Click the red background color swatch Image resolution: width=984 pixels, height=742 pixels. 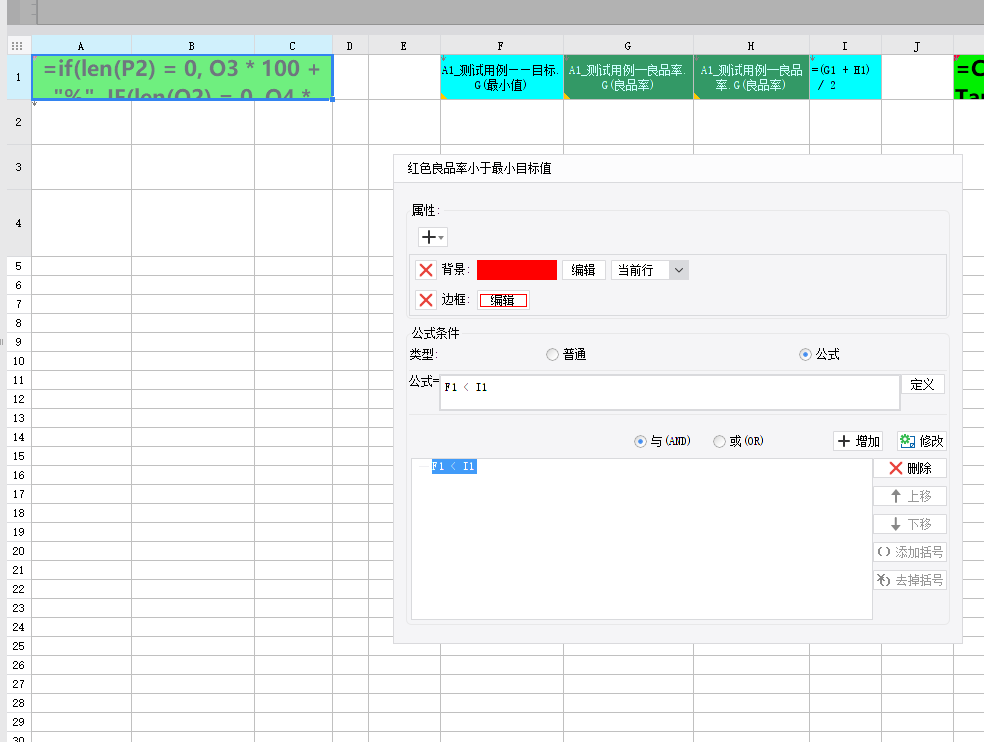tap(516, 270)
